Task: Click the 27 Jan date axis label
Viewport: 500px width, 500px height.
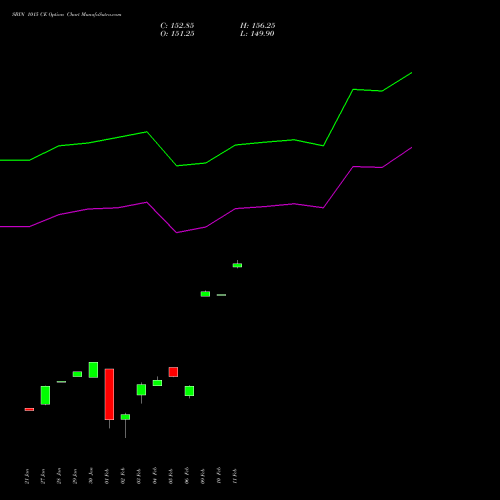Action: pyautogui.click(x=43, y=476)
